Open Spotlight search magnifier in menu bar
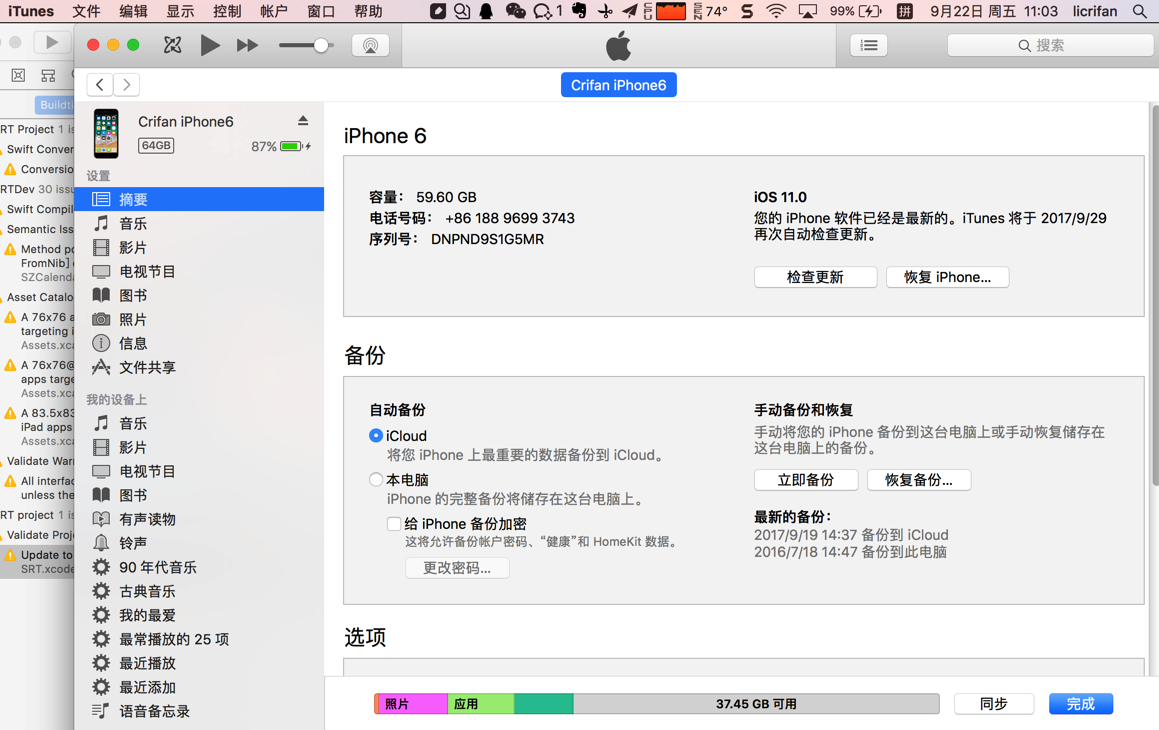The width and height of the screenshot is (1159, 730). click(x=1140, y=11)
